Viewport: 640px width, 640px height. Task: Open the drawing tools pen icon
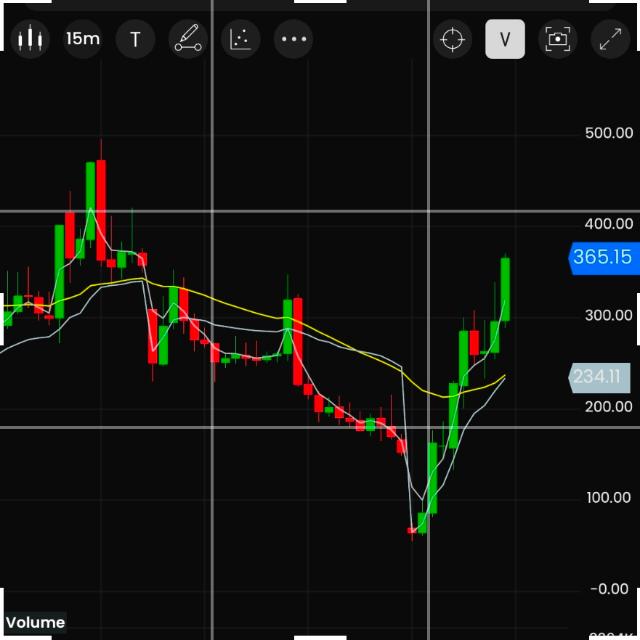pyautogui.click(x=187, y=40)
